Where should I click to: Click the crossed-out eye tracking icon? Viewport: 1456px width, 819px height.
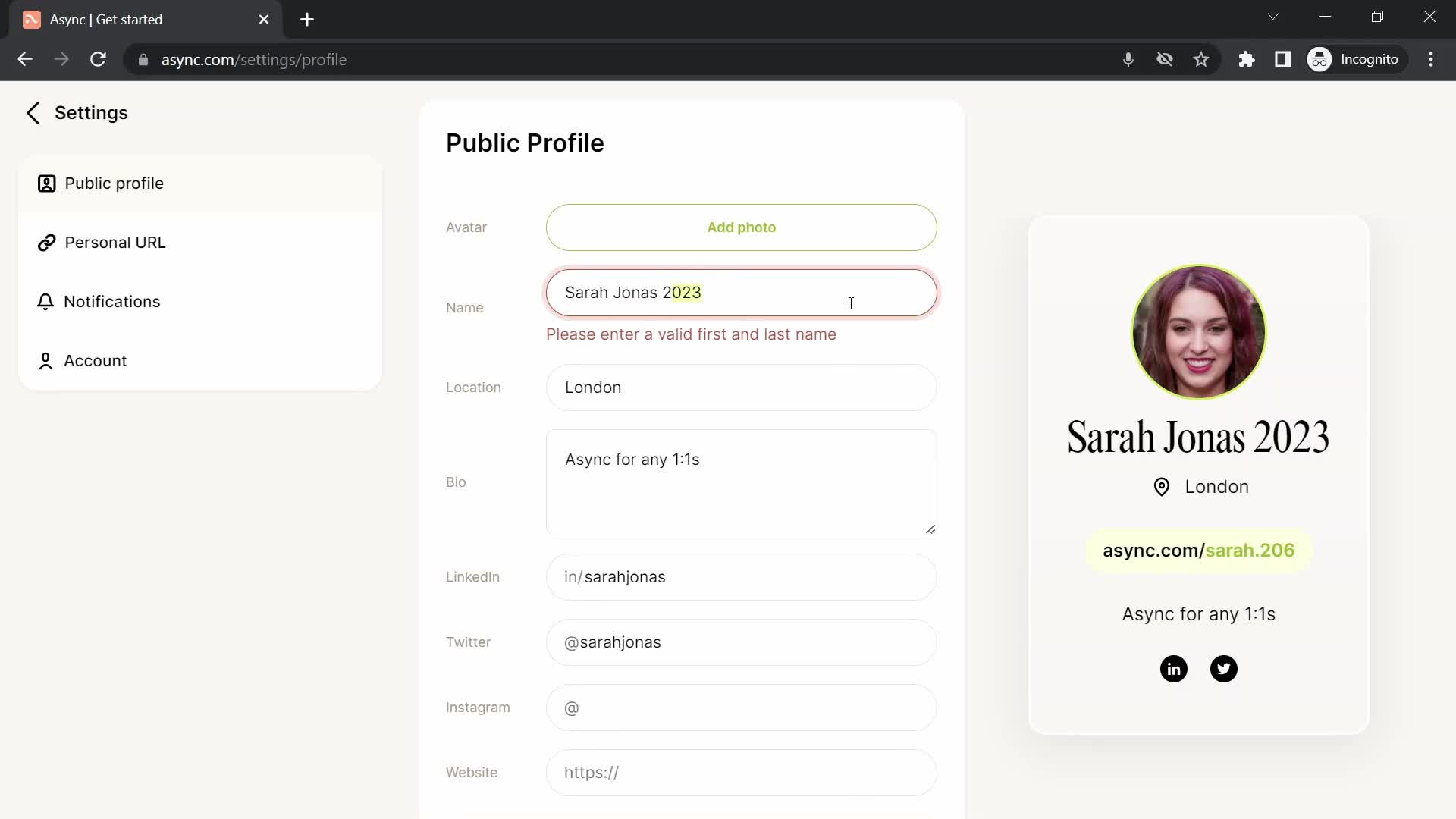click(1165, 59)
